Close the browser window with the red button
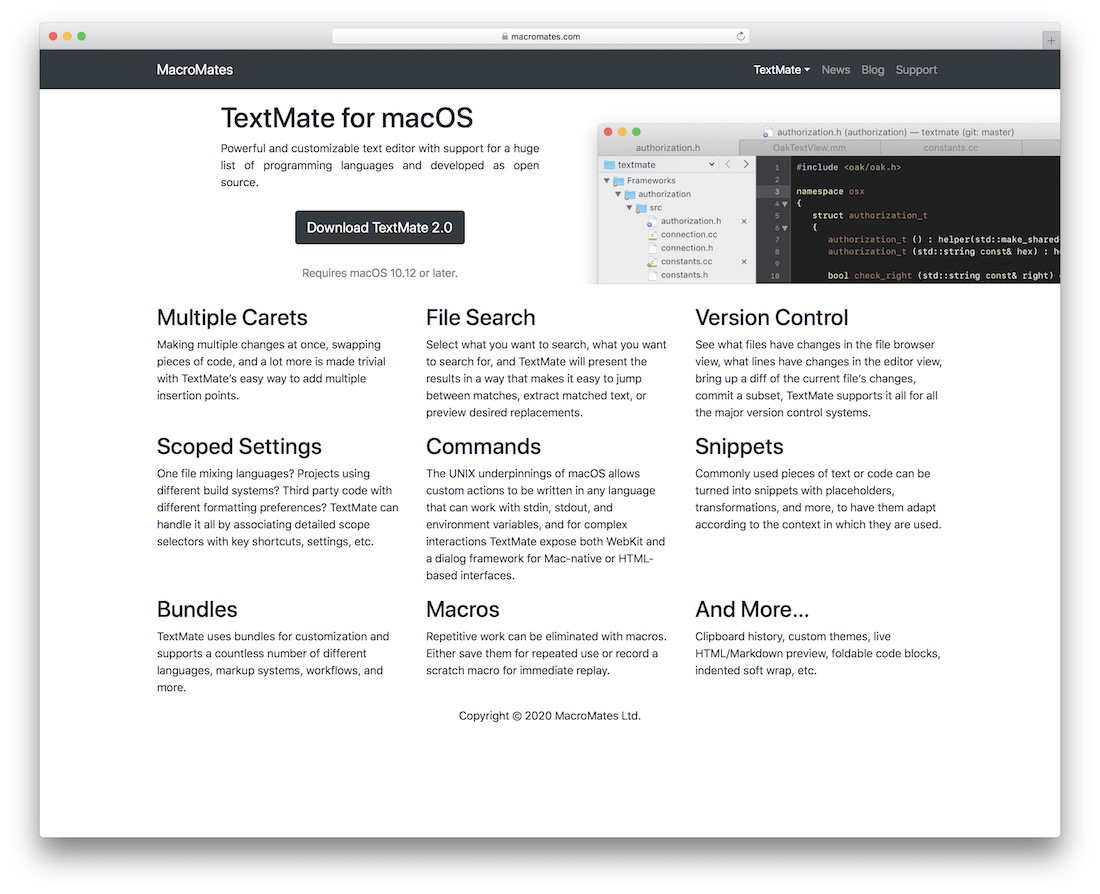The image size is (1100, 894). coord(53,36)
